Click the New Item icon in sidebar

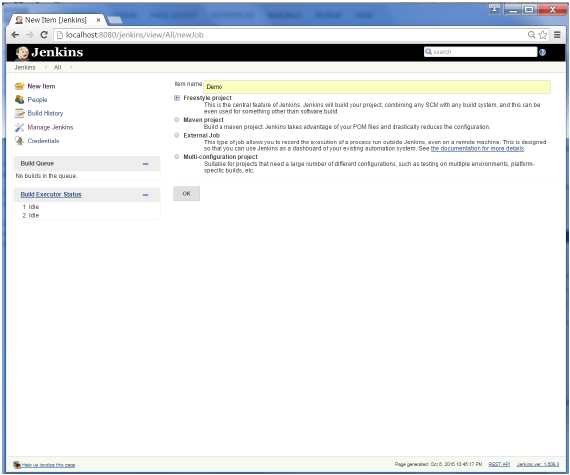pos(19,86)
